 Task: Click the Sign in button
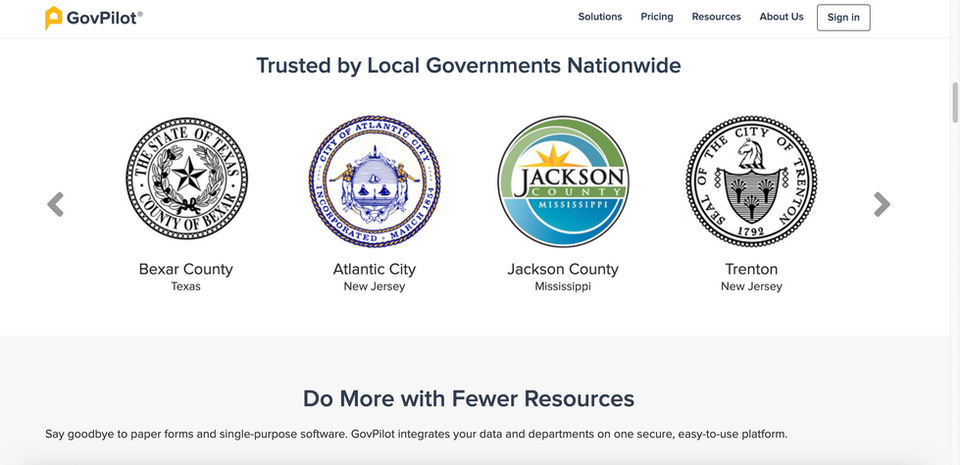point(843,18)
